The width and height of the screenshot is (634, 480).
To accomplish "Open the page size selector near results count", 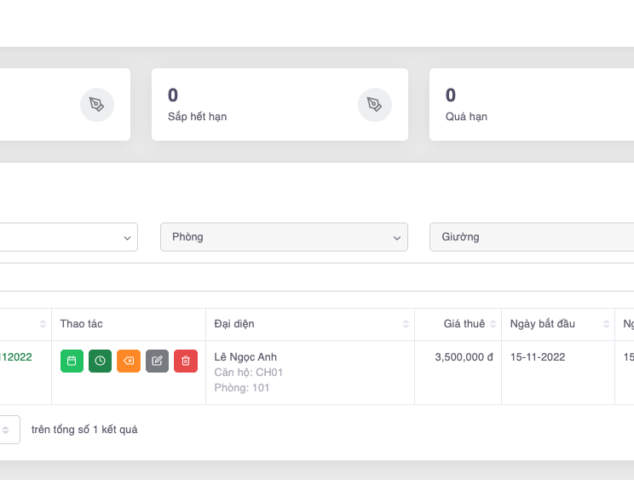I will coord(8,430).
